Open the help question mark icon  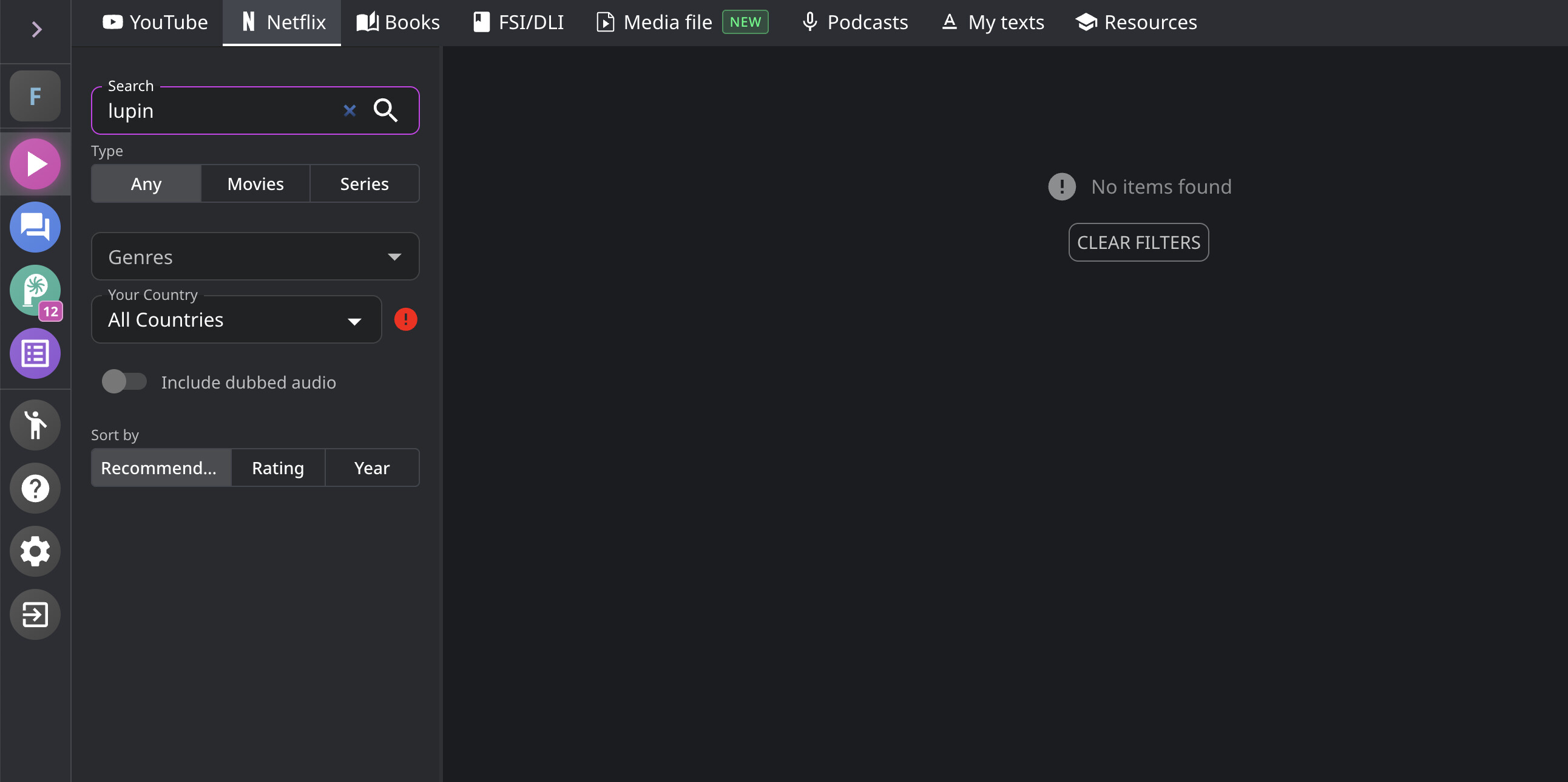(x=35, y=488)
